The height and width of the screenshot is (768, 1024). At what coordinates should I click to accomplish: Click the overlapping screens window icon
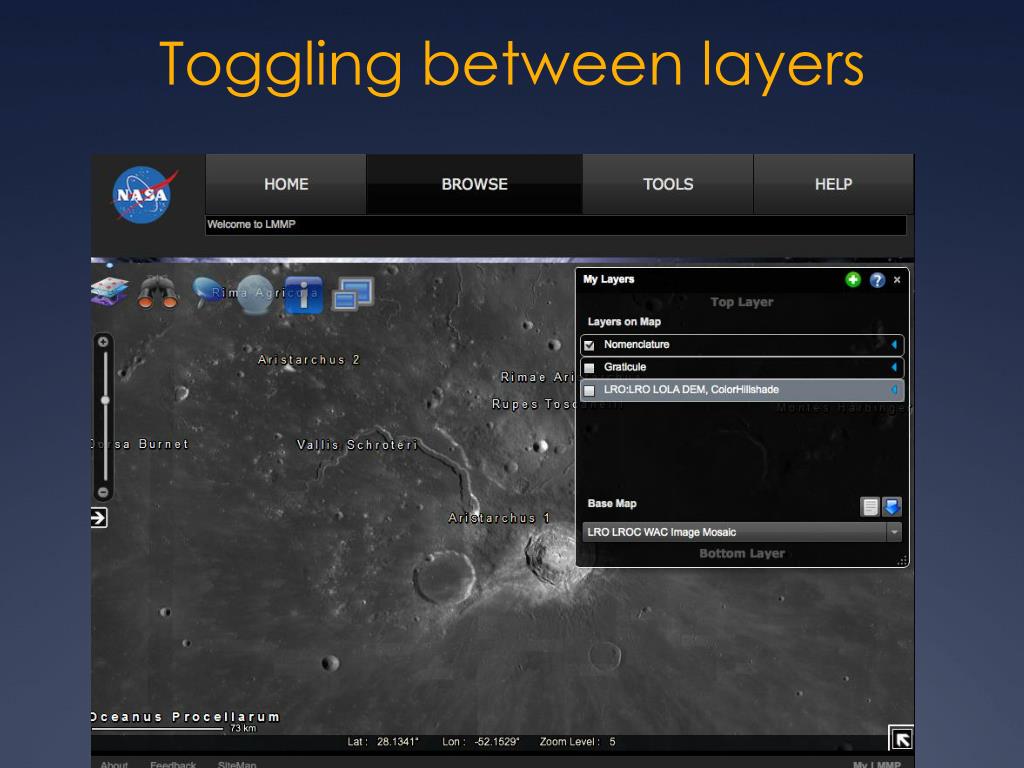[x=353, y=293]
